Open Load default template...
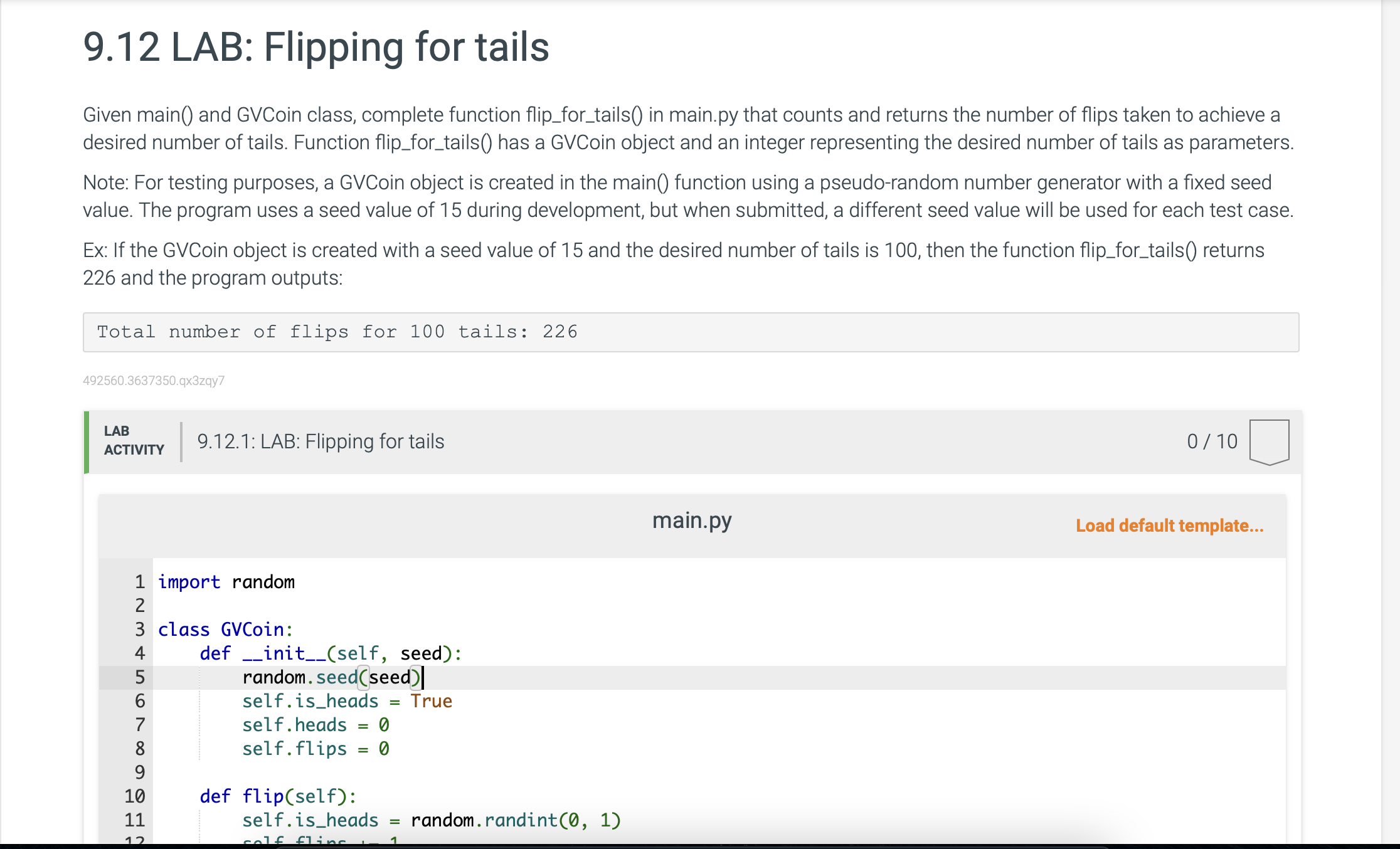 click(x=1169, y=525)
